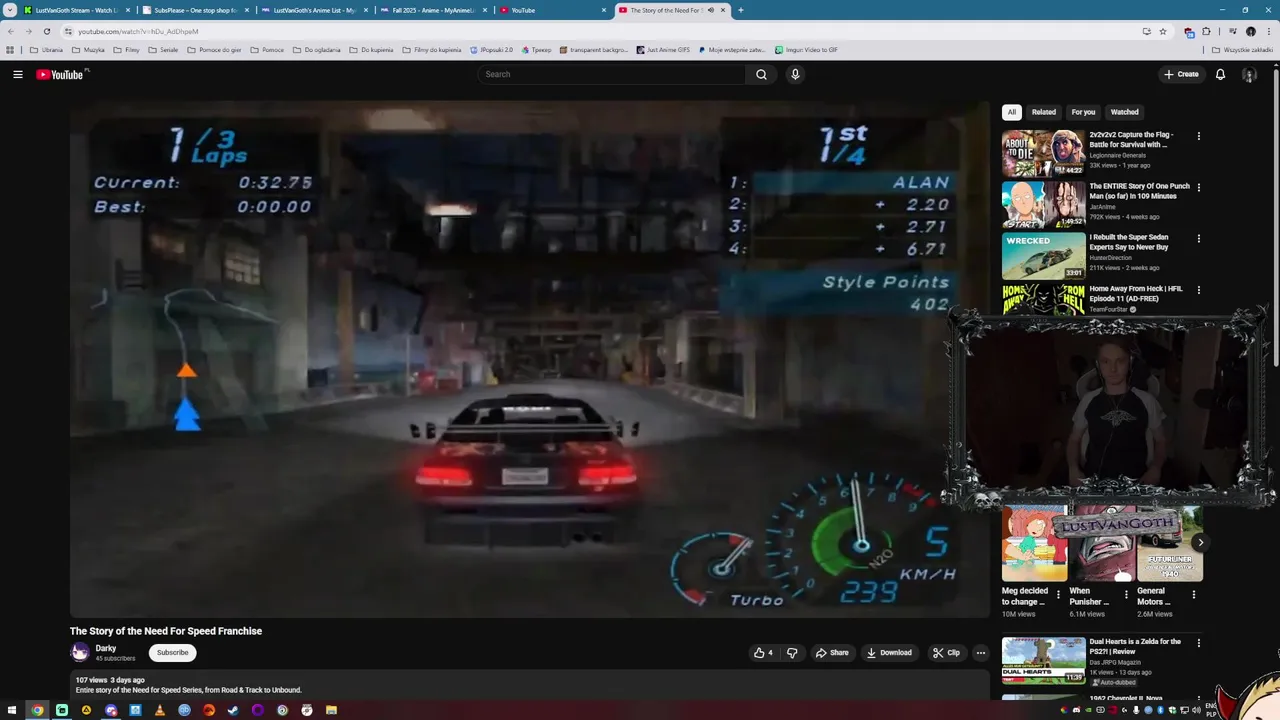The image size is (1280, 720).
Task: Open File Explorer from the taskbar
Action: coord(331,710)
